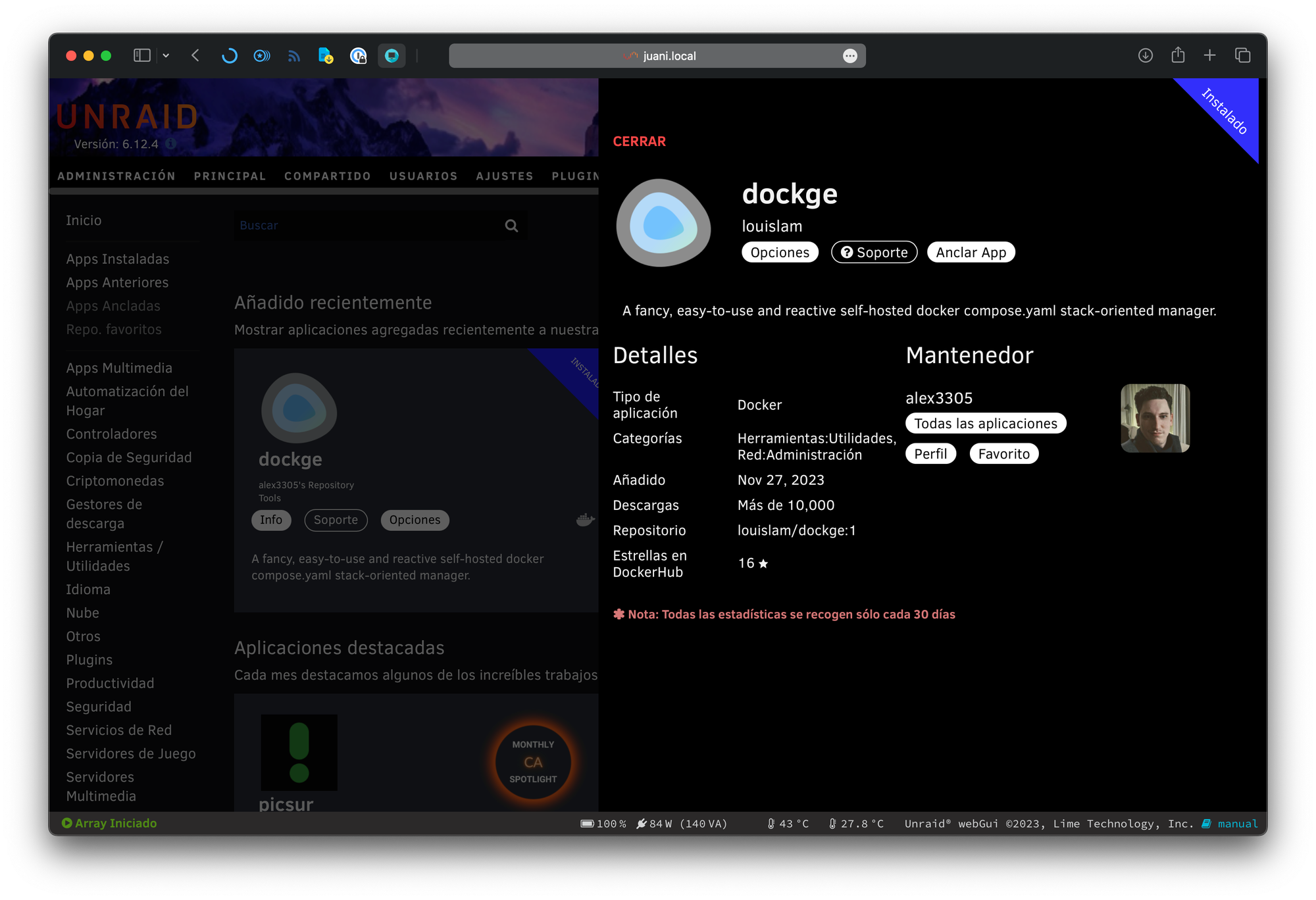Open the page options ellipsis in address bar

(x=849, y=56)
